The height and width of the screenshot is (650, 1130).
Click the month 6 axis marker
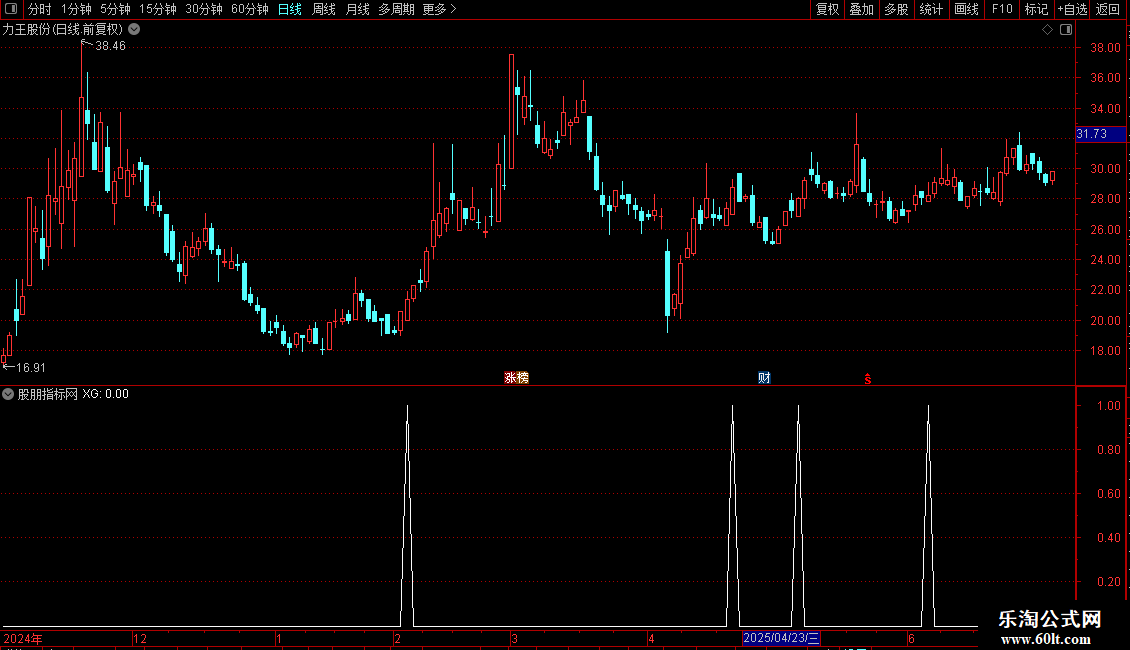(911, 638)
